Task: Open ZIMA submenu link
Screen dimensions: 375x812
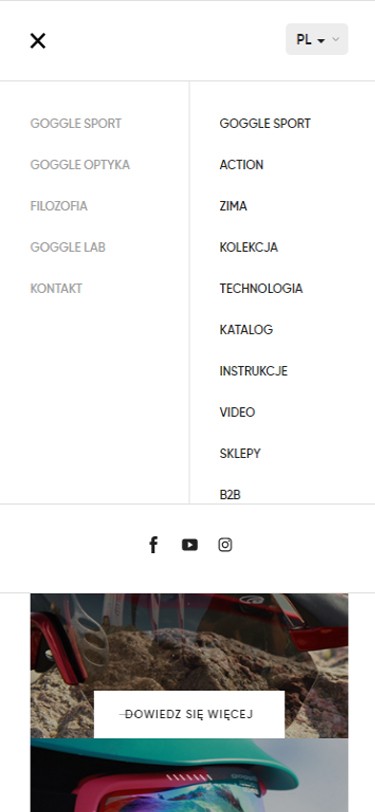Action: point(233,206)
